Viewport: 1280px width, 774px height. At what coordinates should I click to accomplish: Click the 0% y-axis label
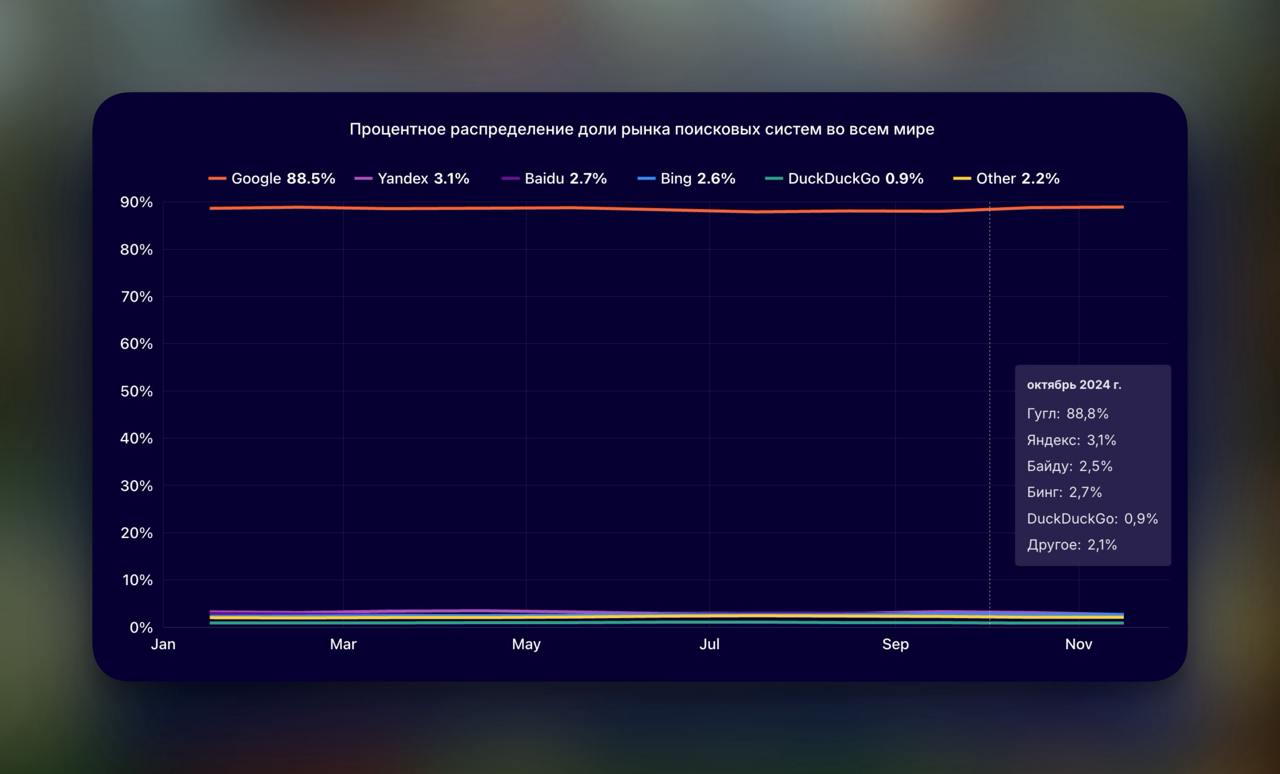point(141,628)
